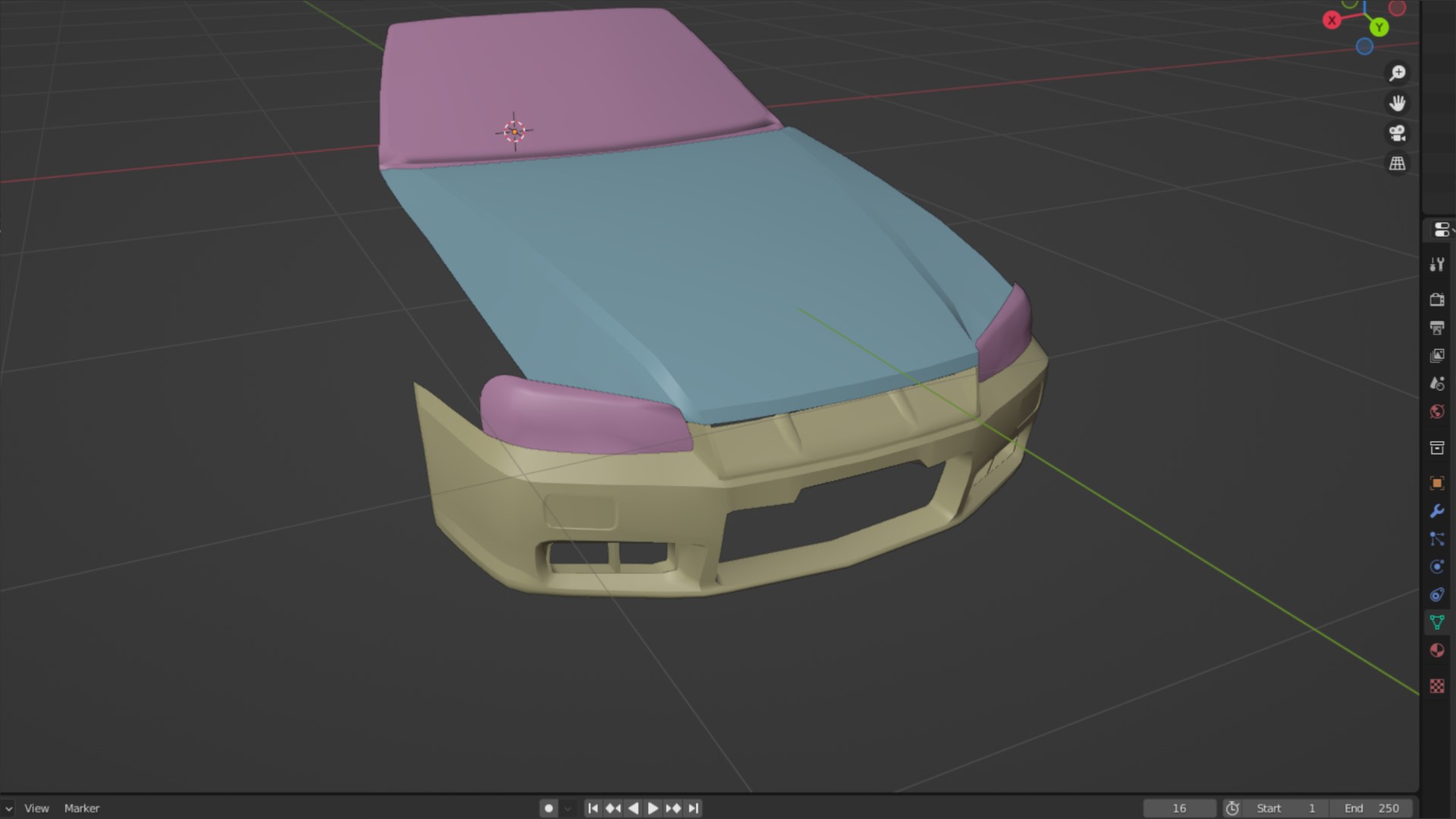
Task: Open the Modifier properties wrench tab
Action: 1436,511
